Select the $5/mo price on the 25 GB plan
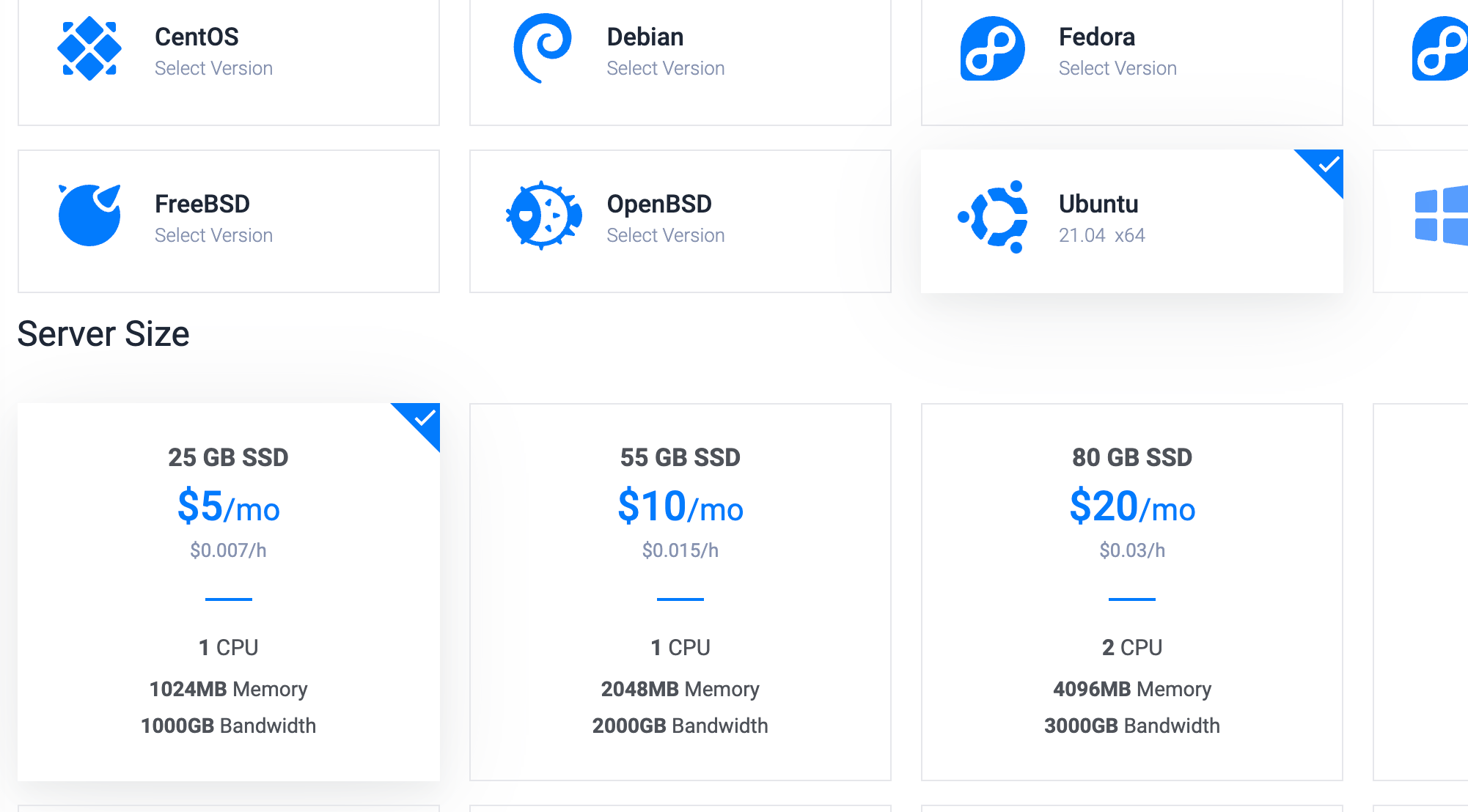1468x812 pixels. coord(228,506)
